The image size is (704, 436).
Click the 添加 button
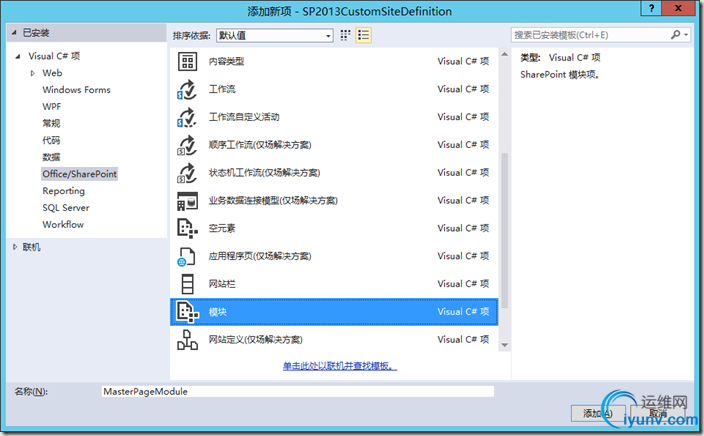point(598,413)
